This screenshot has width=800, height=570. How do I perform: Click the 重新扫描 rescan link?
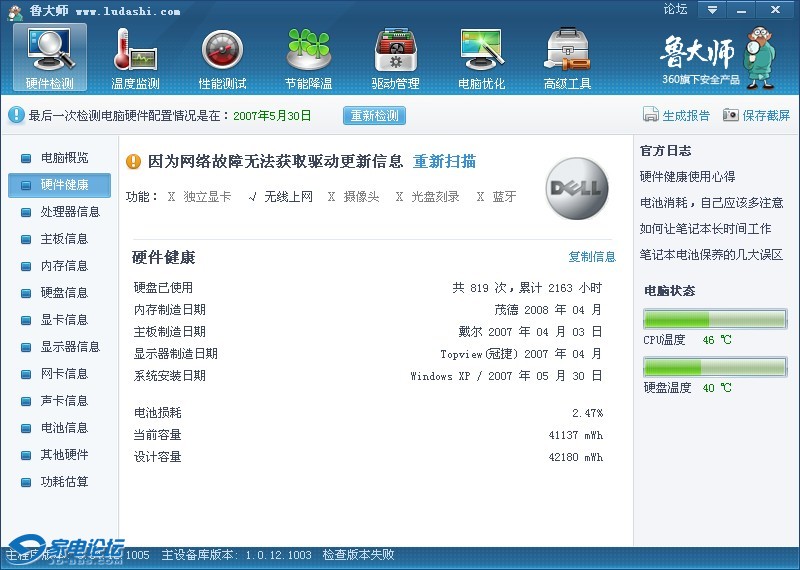[444, 161]
